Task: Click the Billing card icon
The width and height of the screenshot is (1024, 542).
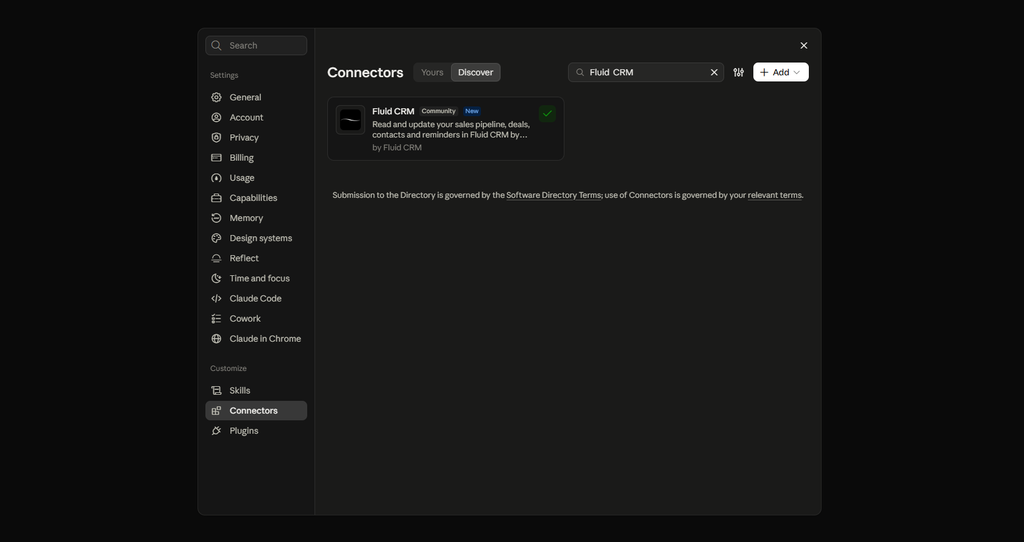Action: pyautogui.click(x=216, y=158)
